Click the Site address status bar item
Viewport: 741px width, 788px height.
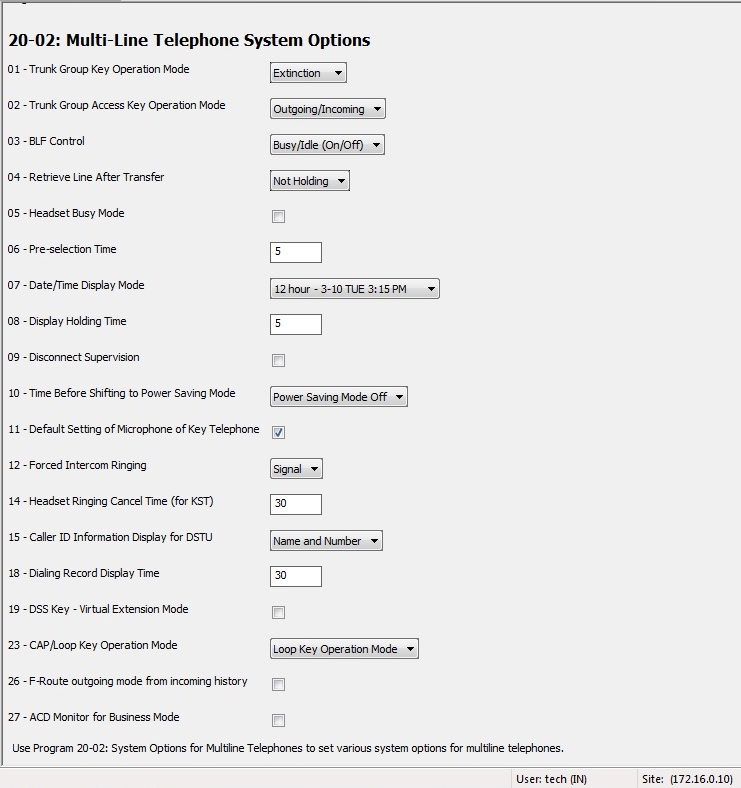[687, 779]
